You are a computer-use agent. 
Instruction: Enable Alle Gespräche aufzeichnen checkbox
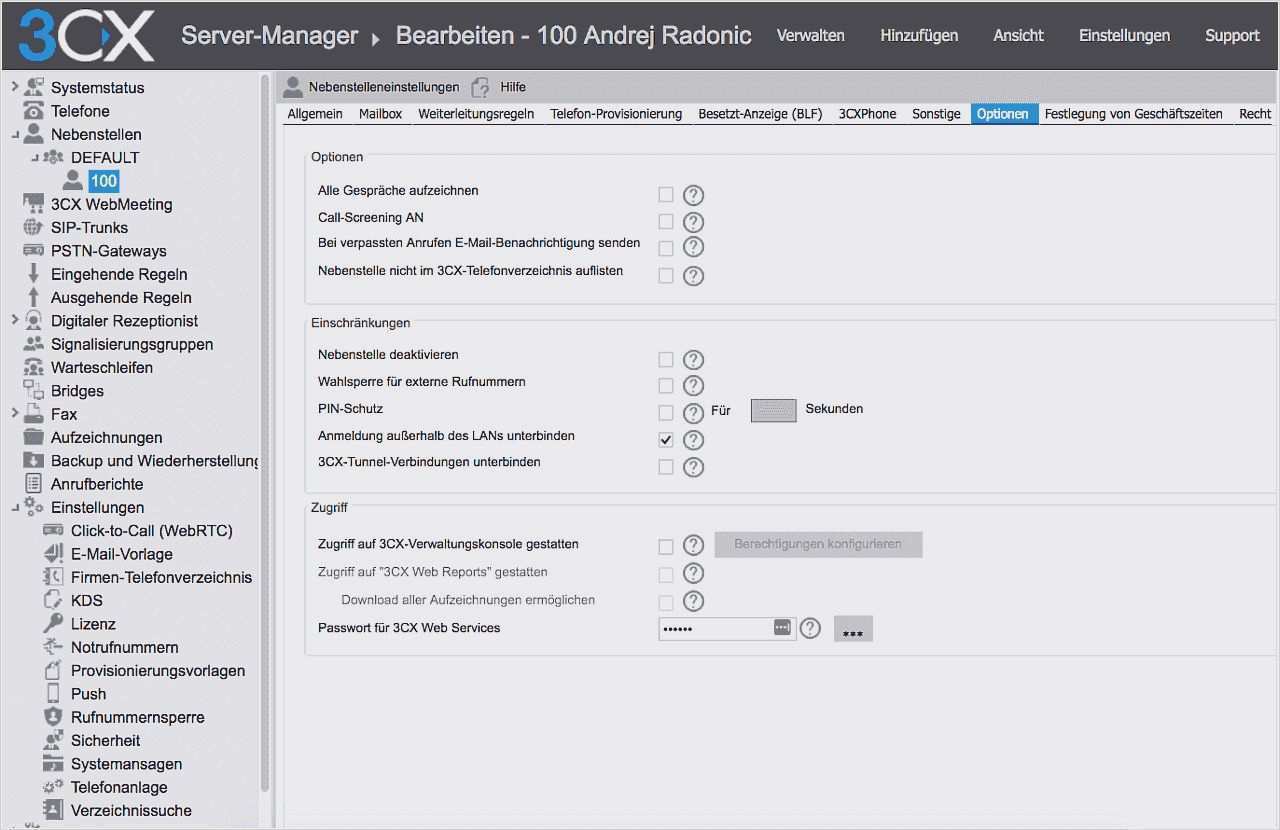(666, 194)
